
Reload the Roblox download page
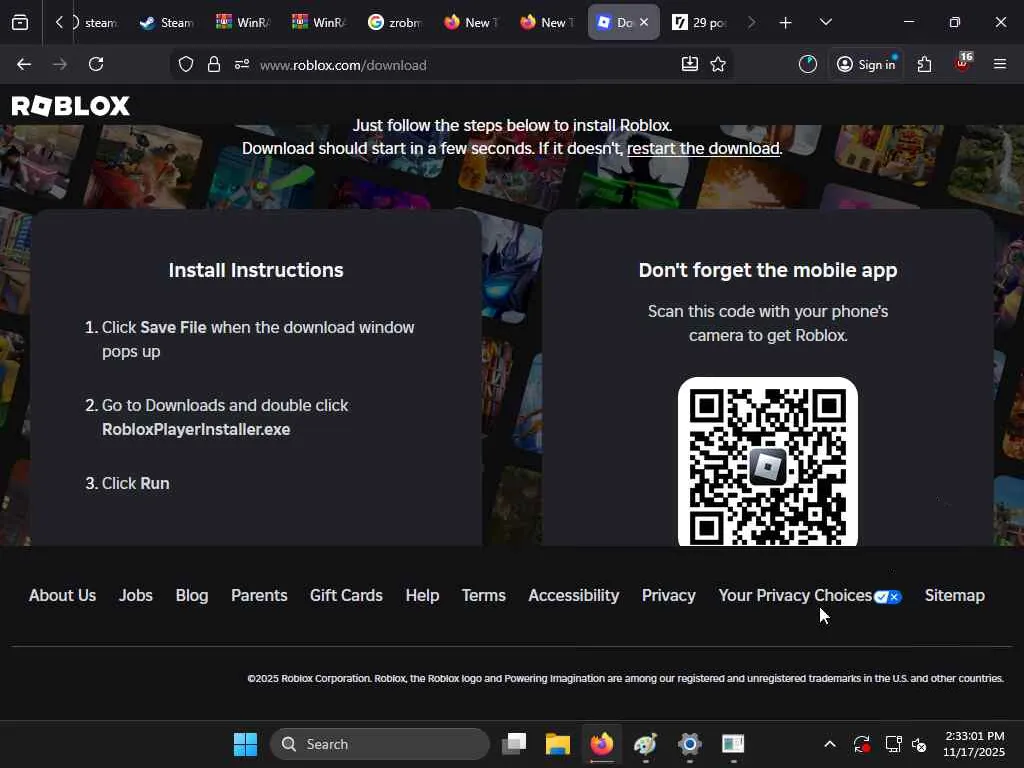96,64
